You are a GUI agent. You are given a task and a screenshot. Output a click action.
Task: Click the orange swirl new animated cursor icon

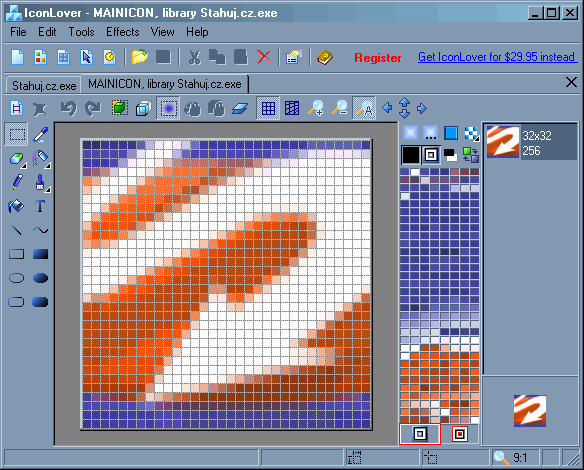pyautogui.click(x=110, y=58)
